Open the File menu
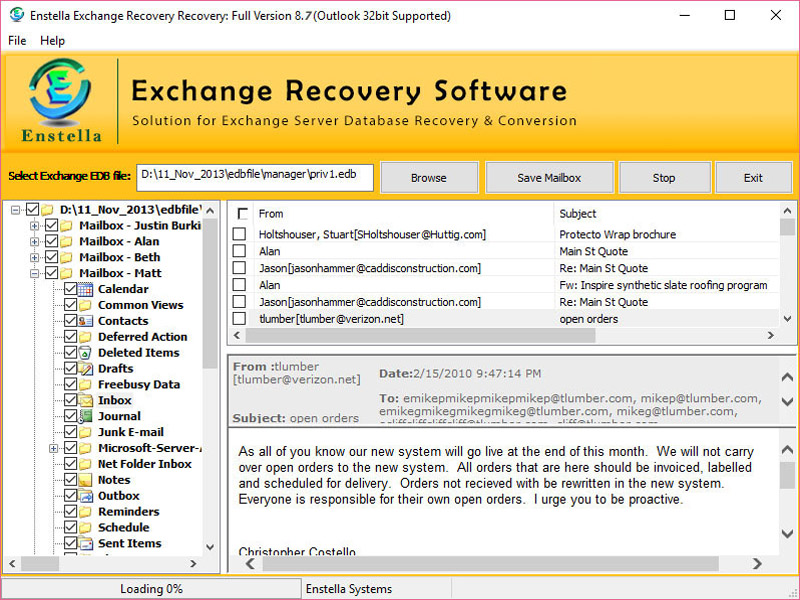The height and width of the screenshot is (600, 800). click(16, 41)
